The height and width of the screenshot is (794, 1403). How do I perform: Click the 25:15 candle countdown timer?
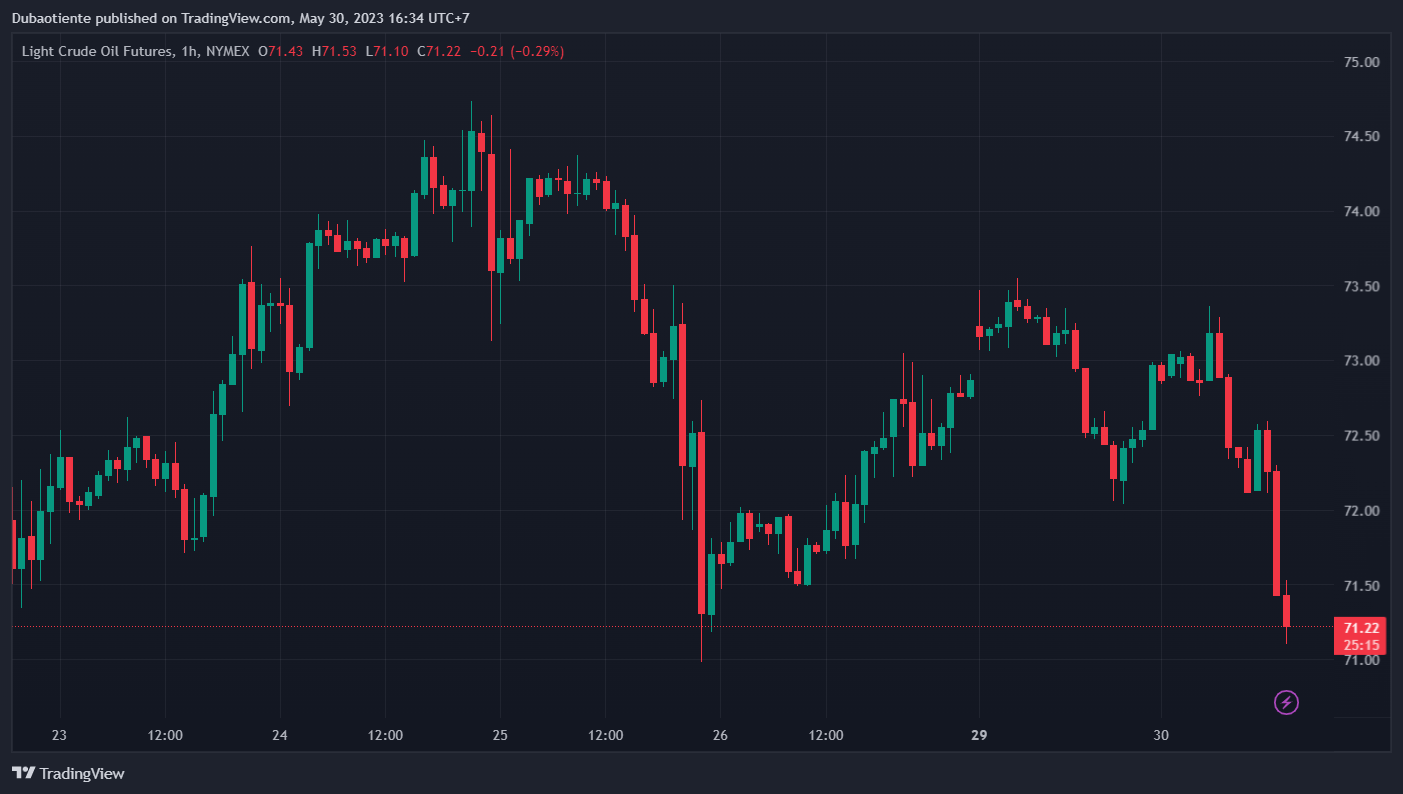(1360, 645)
